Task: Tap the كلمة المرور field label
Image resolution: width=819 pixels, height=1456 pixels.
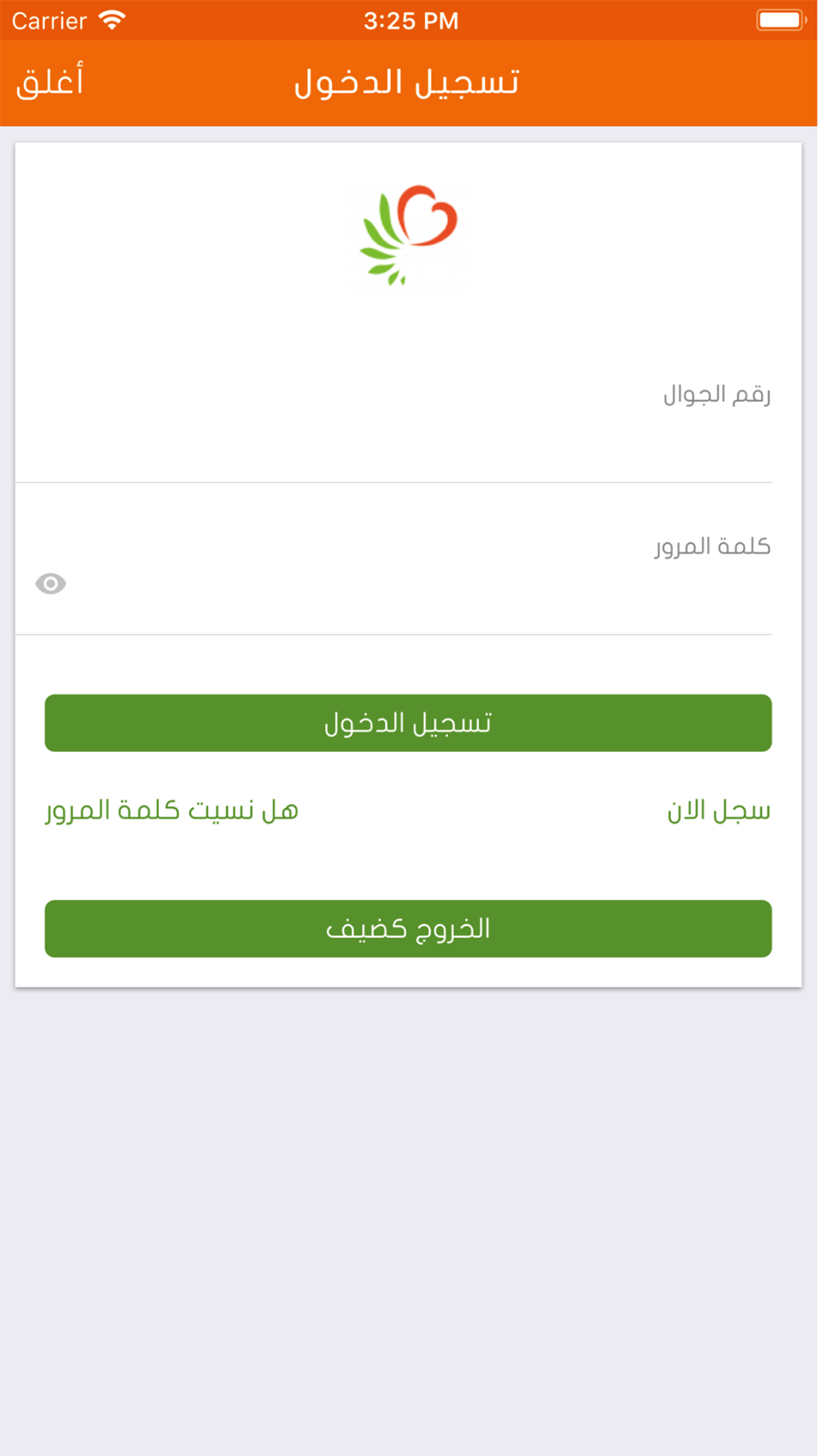Action: coord(713,546)
